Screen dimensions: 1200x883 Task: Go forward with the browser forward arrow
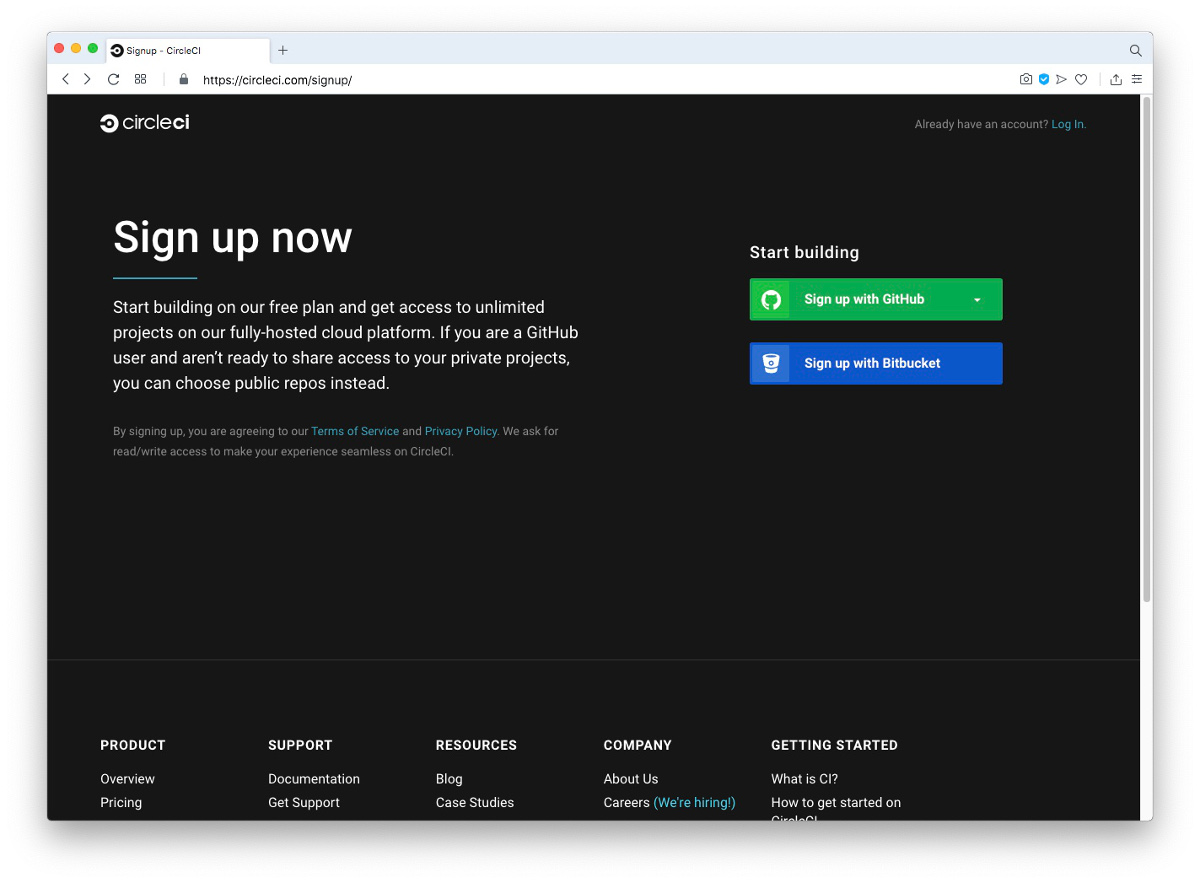(87, 79)
